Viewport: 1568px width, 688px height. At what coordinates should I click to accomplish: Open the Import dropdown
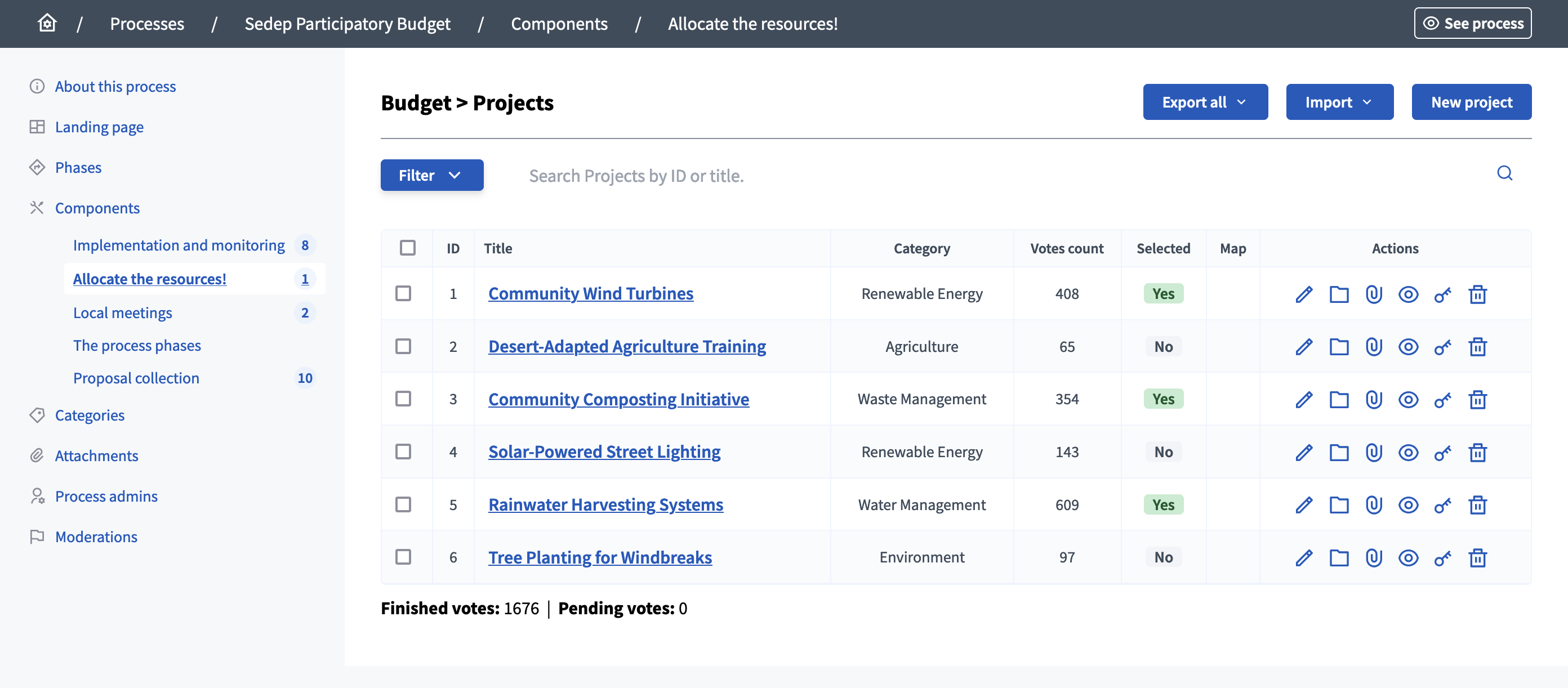(1339, 101)
